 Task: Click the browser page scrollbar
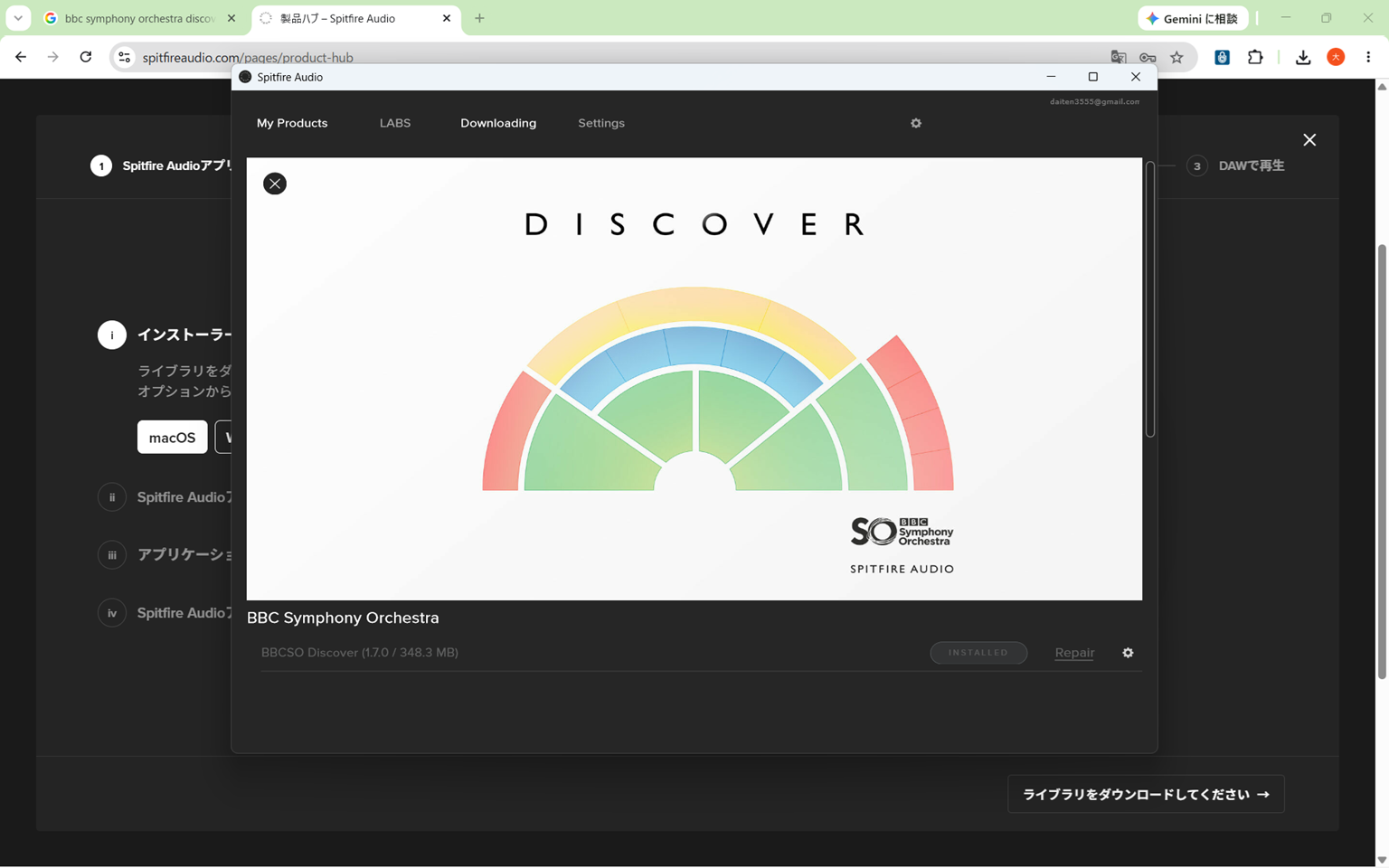[x=1382, y=461]
